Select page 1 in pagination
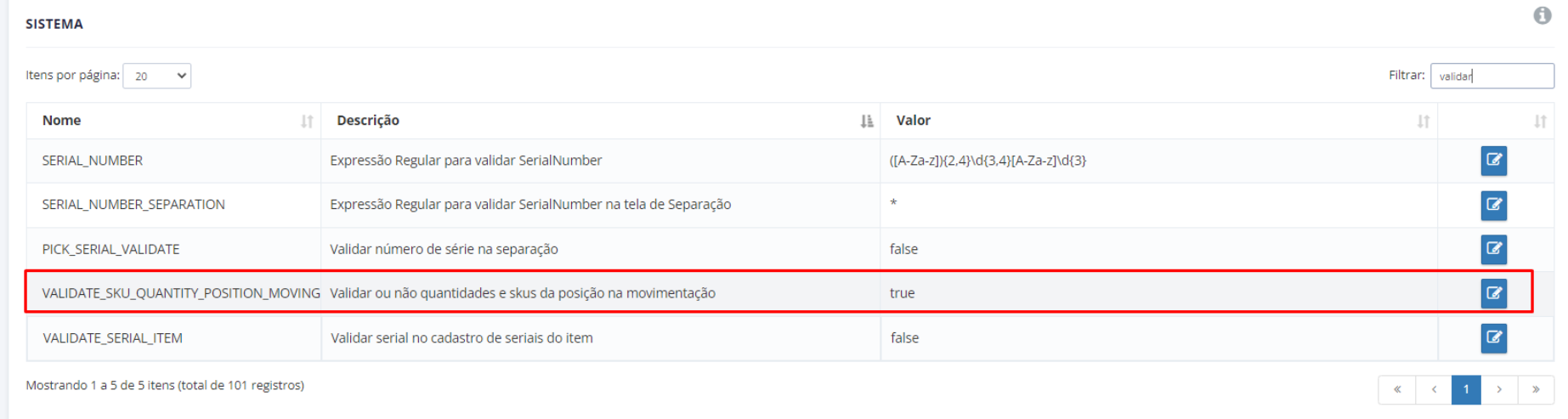This screenshot has width=1568, height=419. tap(1466, 389)
